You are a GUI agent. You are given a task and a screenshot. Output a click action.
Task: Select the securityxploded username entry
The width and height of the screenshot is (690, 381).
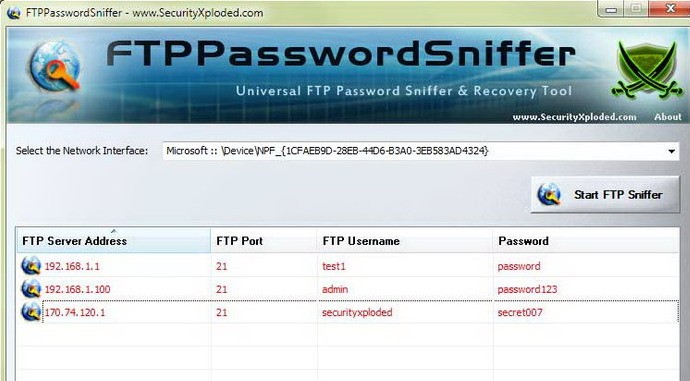[357, 312]
